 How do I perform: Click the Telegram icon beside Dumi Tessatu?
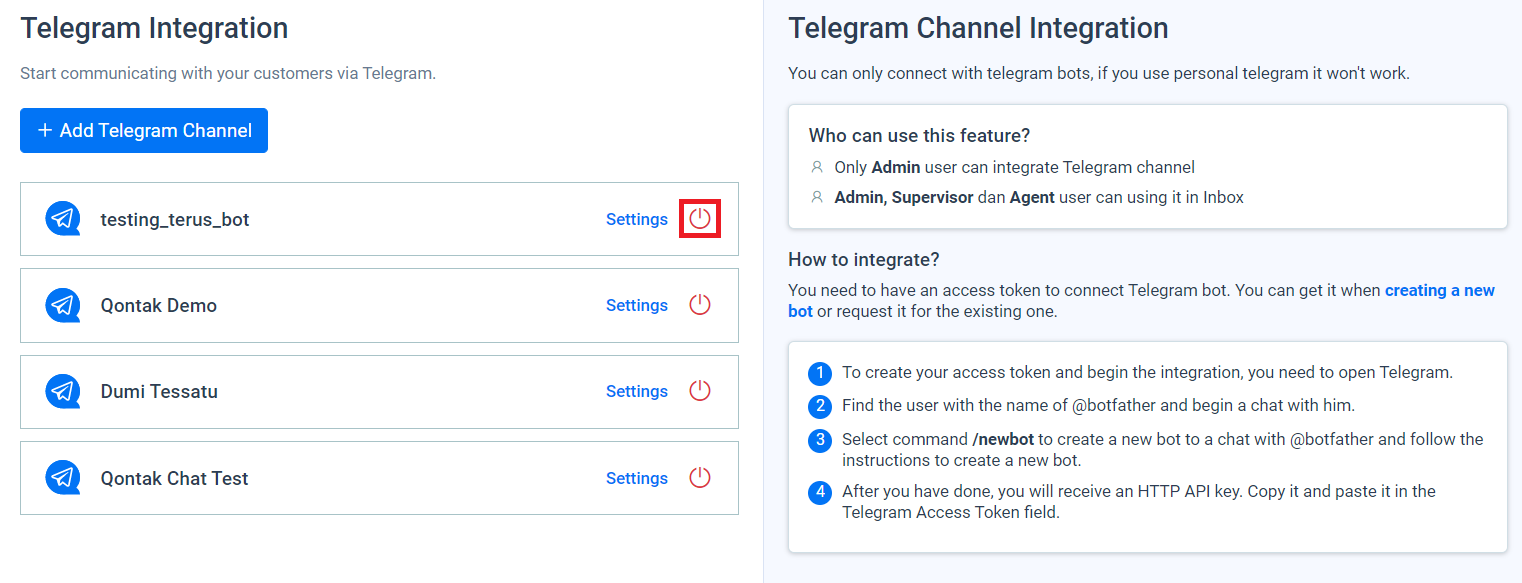click(63, 391)
